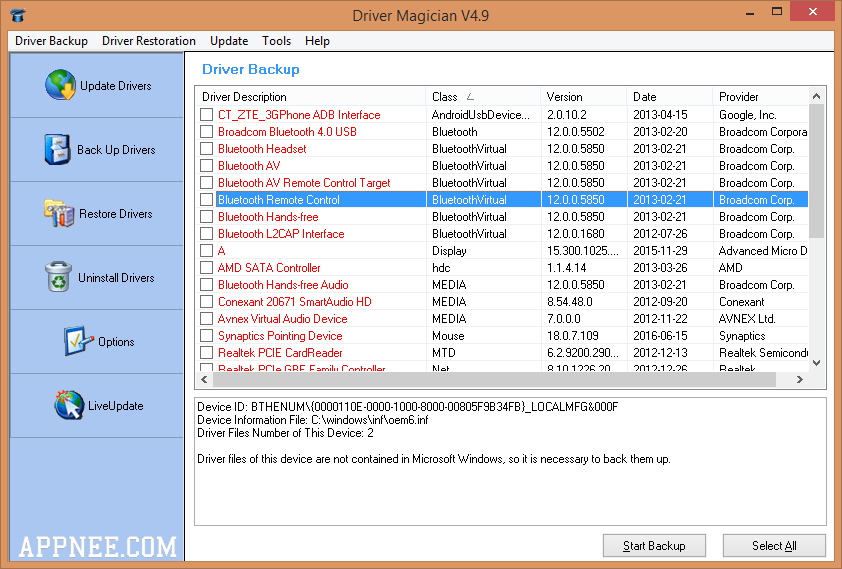Sort list by Version column header
The image size is (842, 569).
pos(583,97)
